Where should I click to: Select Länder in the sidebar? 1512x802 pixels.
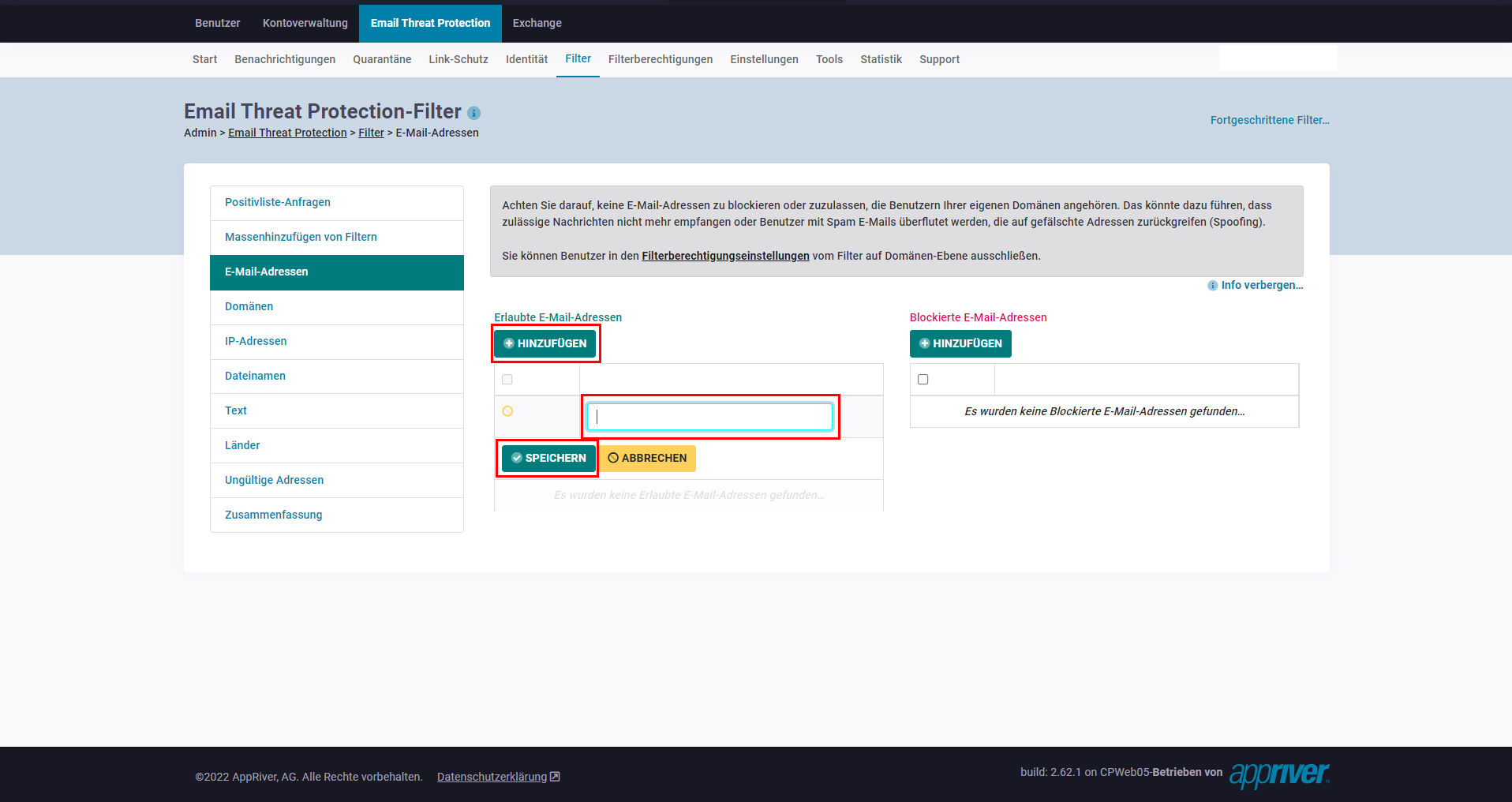click(337, 446)
